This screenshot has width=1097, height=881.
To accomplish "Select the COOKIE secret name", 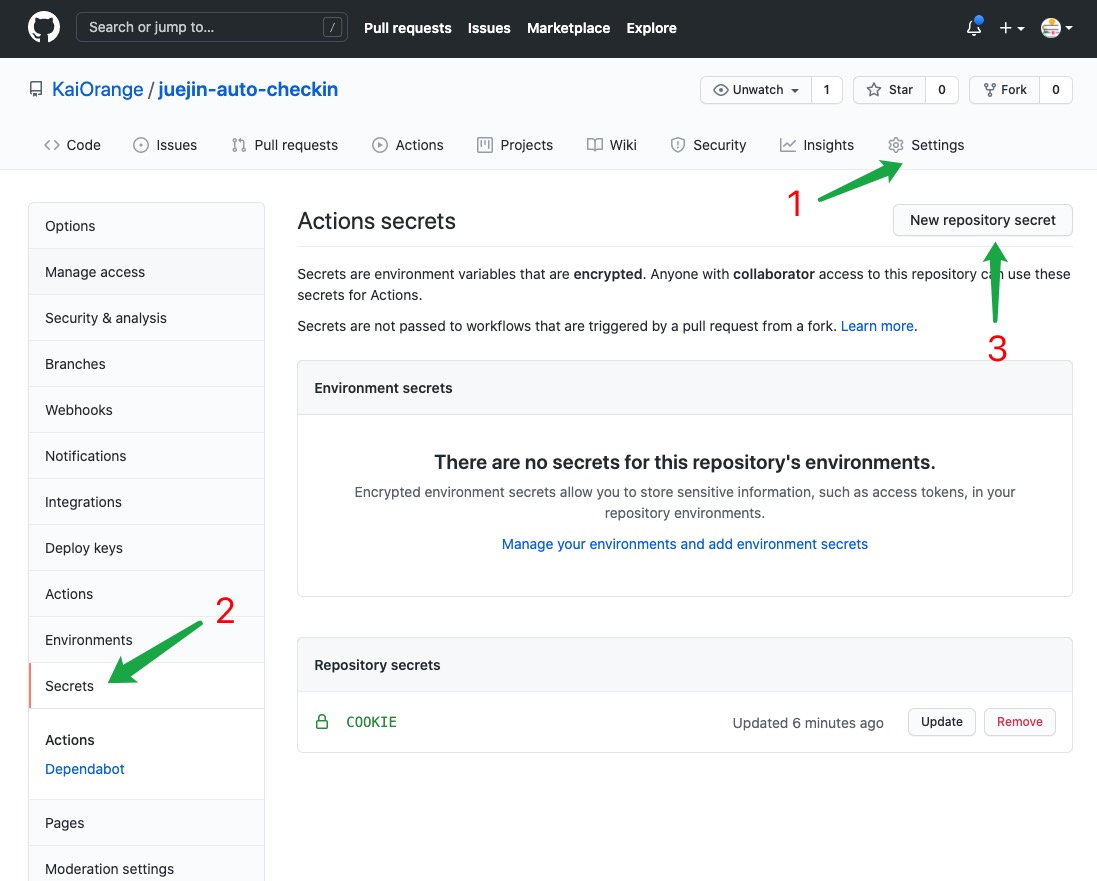I will [371, 721].
